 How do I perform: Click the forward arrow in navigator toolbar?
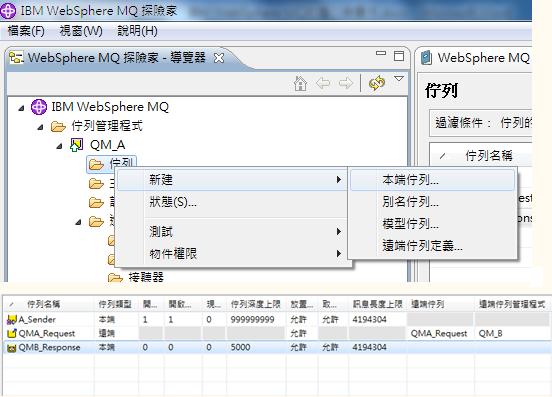[345, 83]
